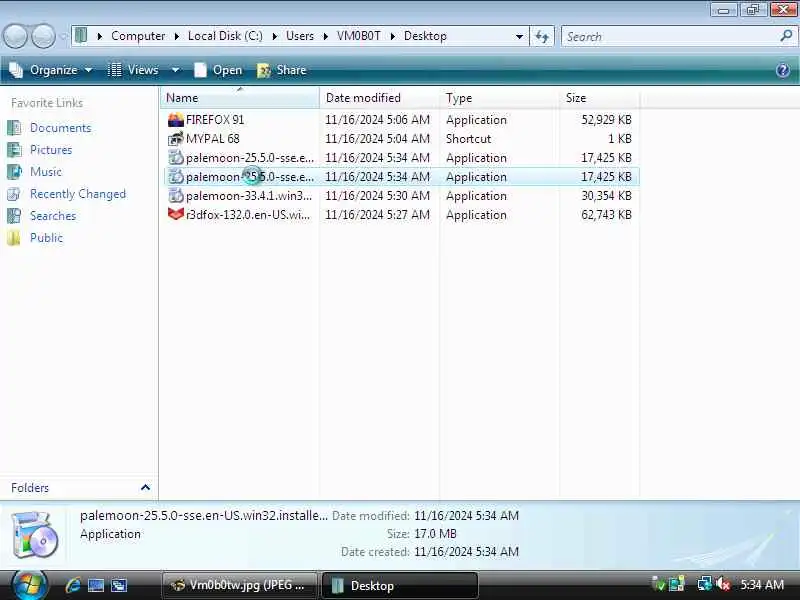800x600 pixels.
Task: Open the Organize menu
Action: (51, 70)
